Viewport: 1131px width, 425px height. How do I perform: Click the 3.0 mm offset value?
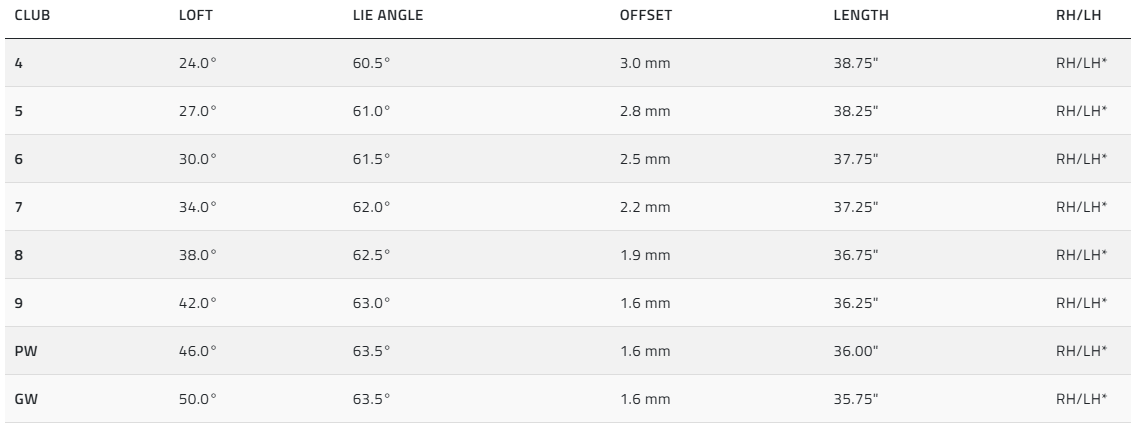tap(645, 63)
